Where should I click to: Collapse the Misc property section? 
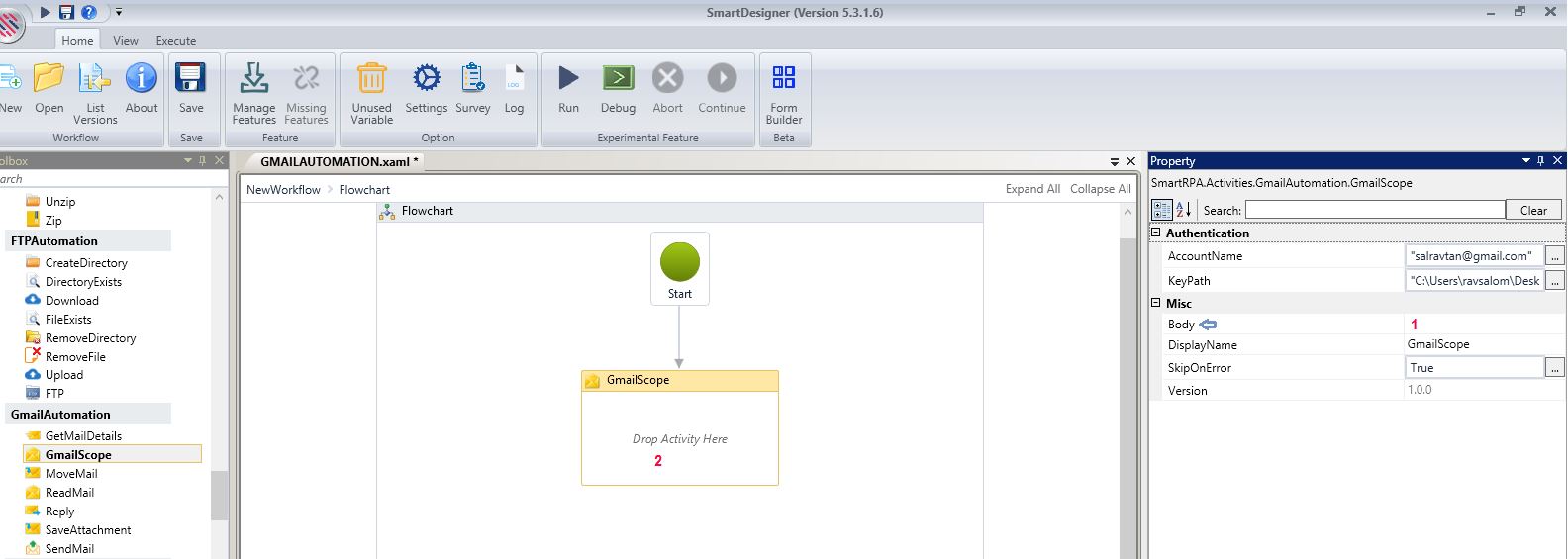coord(1155,304)
